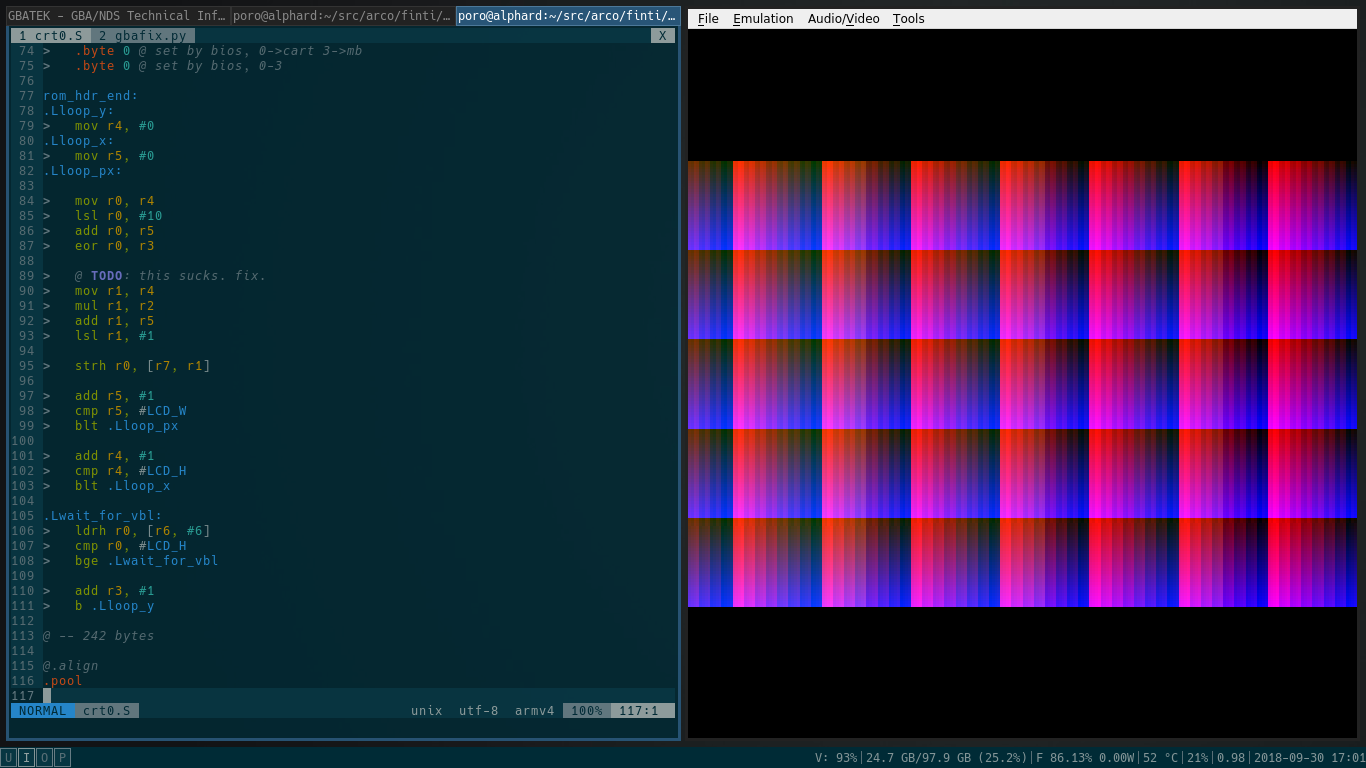This screenshot has height=768, width=1366.
Task: Click the TODO comment on line 89
Action: (171, 275)
